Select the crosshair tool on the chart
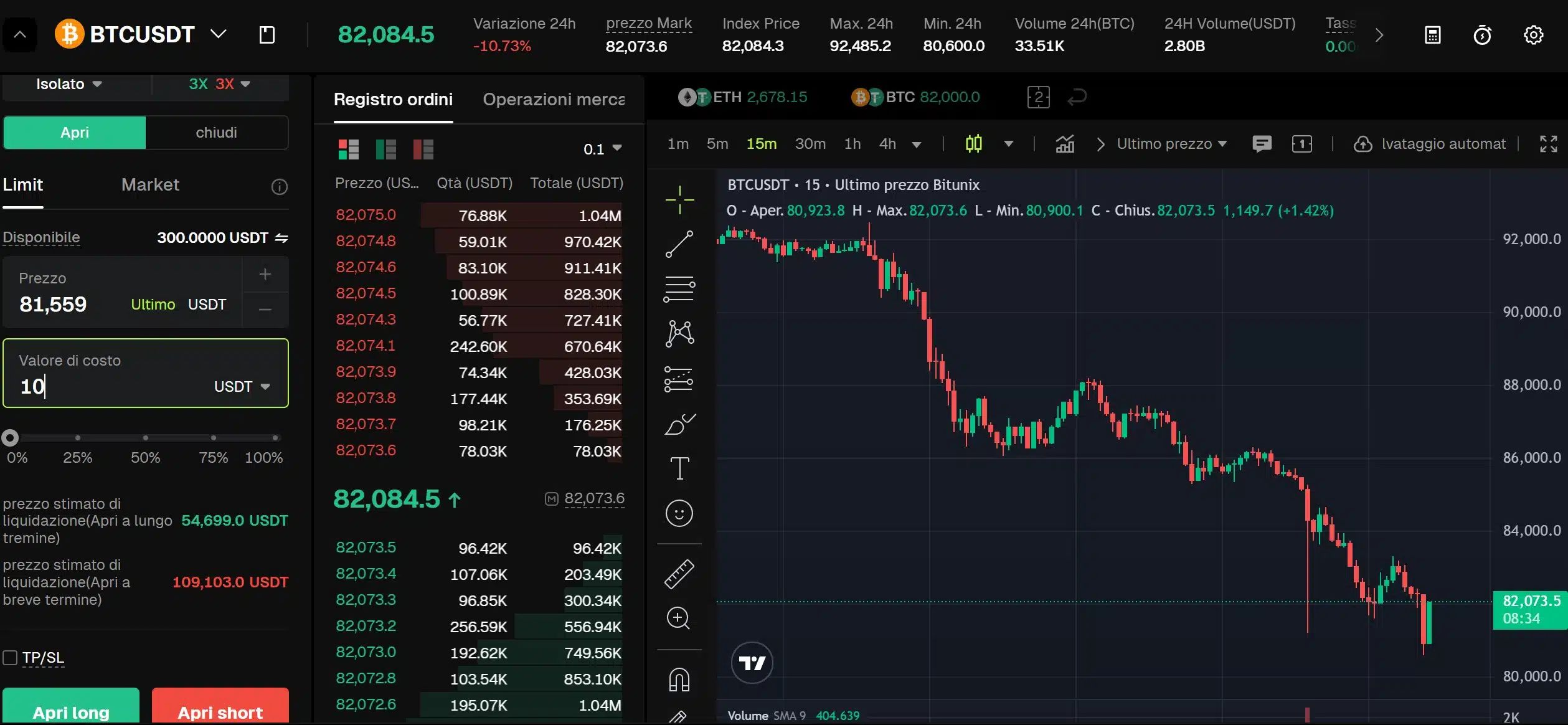1568x725 pixels. coord(679,199)
